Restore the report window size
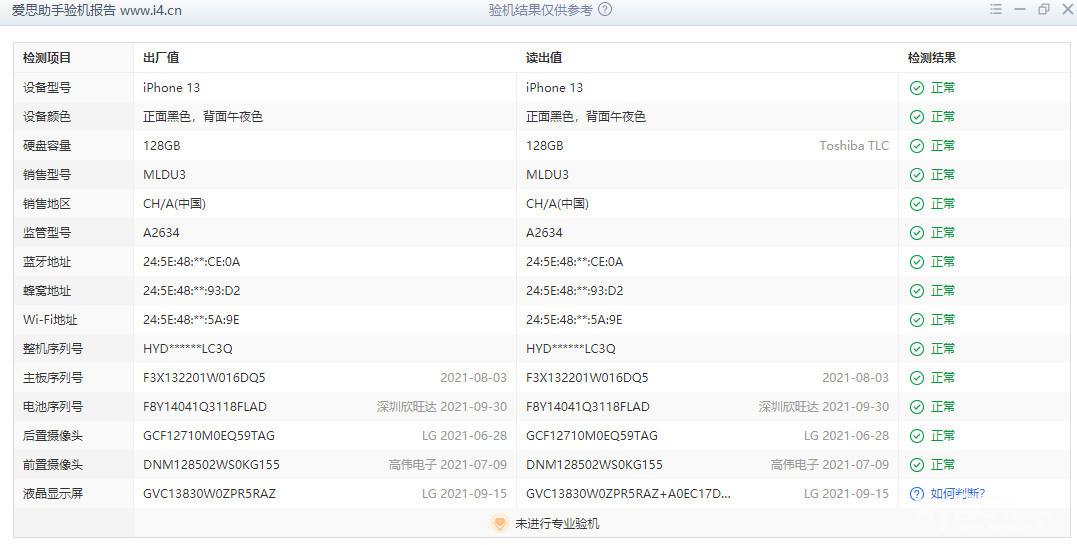 1043,9
